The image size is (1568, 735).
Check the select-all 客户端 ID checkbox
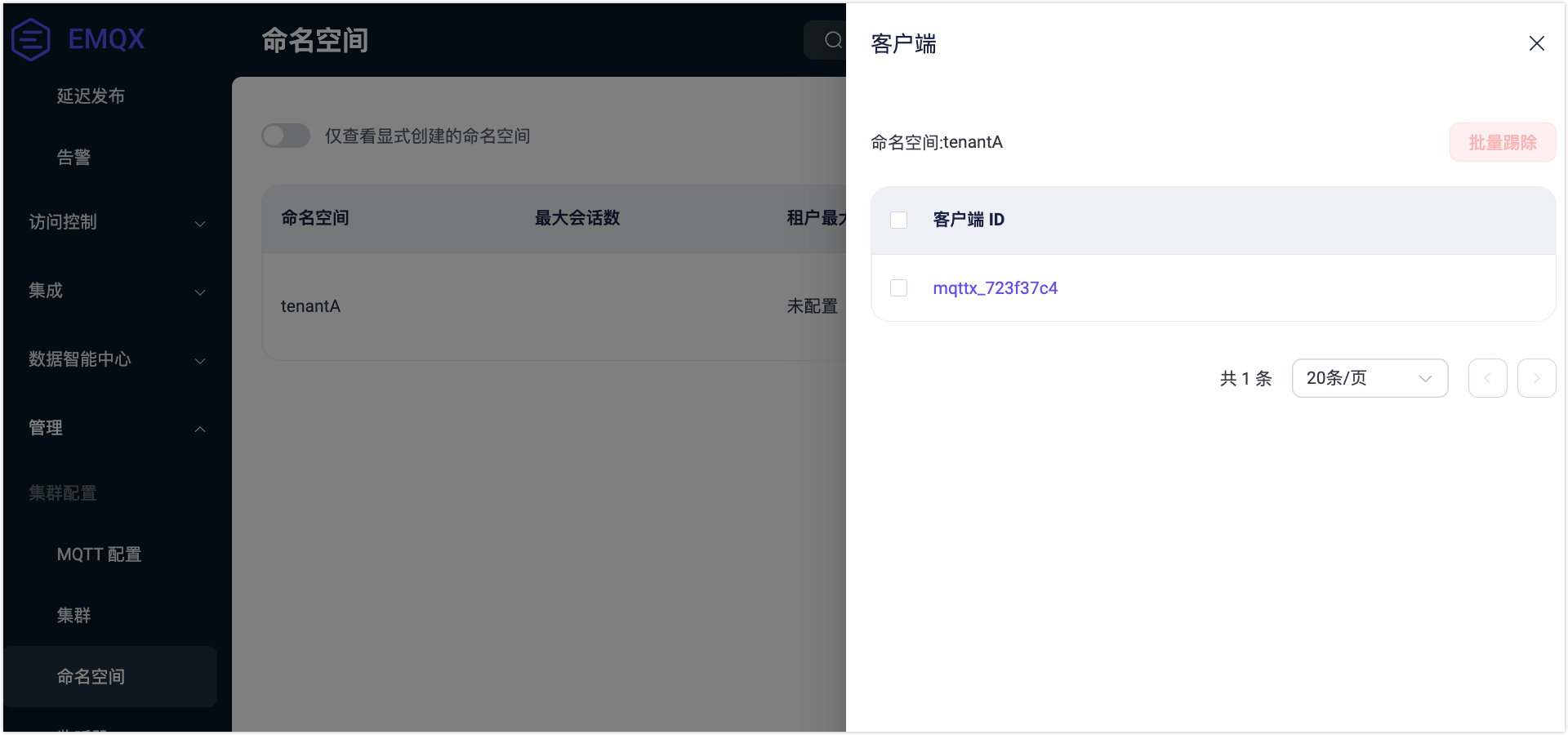898,220
